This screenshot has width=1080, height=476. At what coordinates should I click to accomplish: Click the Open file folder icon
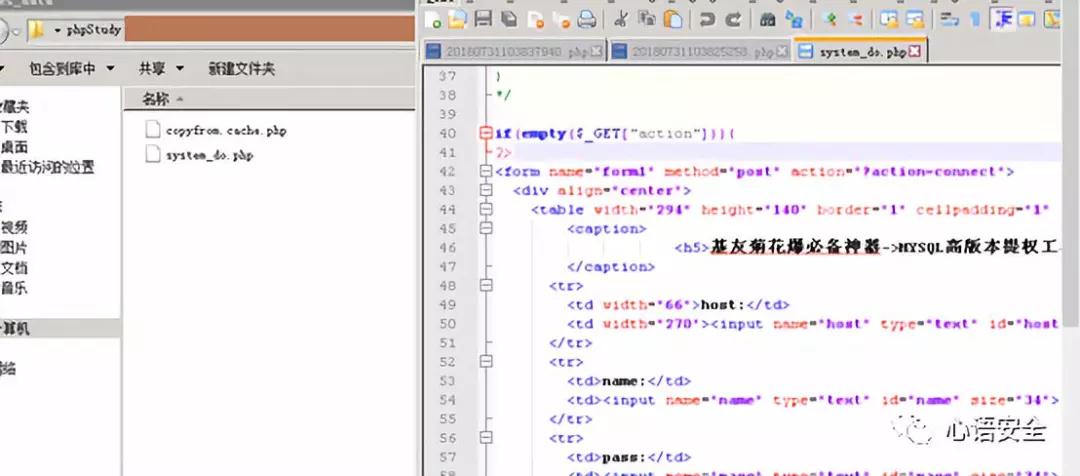457,20
